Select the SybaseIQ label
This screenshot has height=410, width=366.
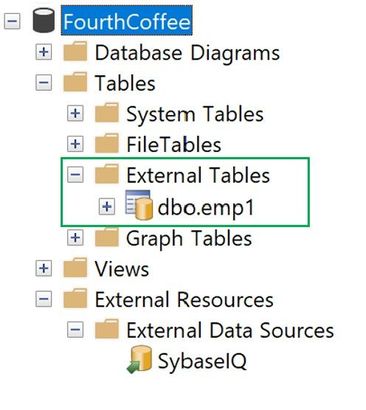coord(202,361)
